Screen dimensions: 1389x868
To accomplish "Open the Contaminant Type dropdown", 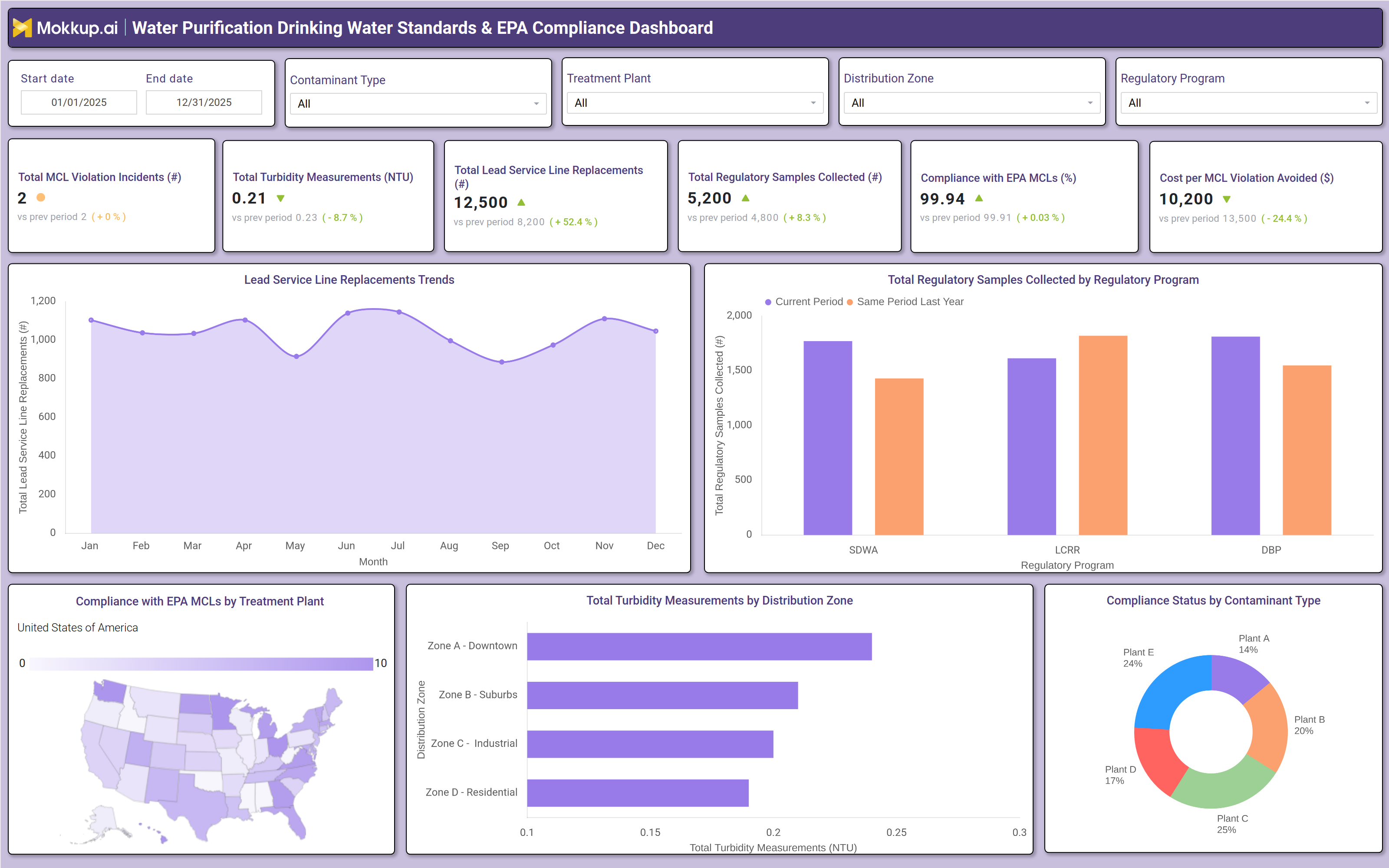I will coord(418,104).
